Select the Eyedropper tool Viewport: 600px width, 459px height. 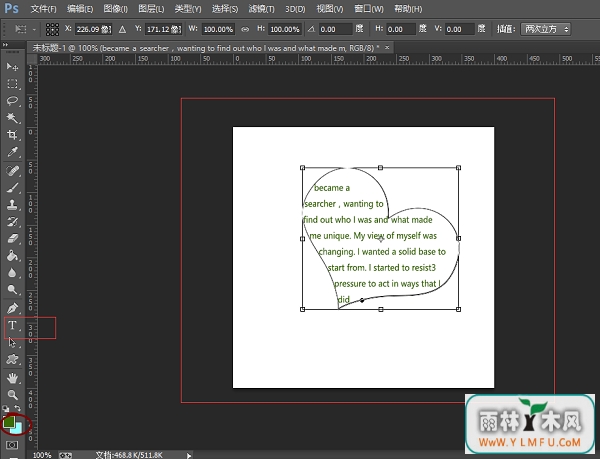click(x=12, y=152)
